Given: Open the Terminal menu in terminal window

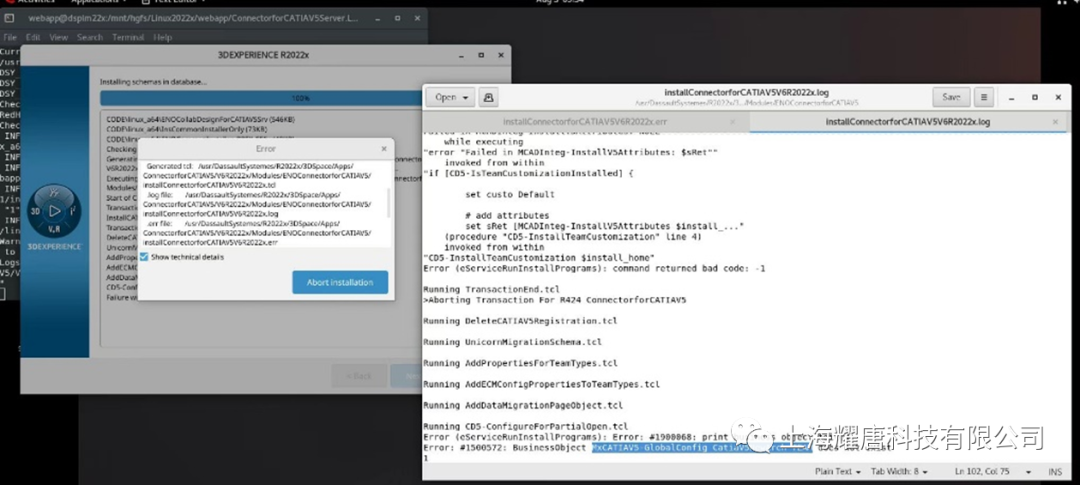Looking at the screenshot, I should 128,37.
